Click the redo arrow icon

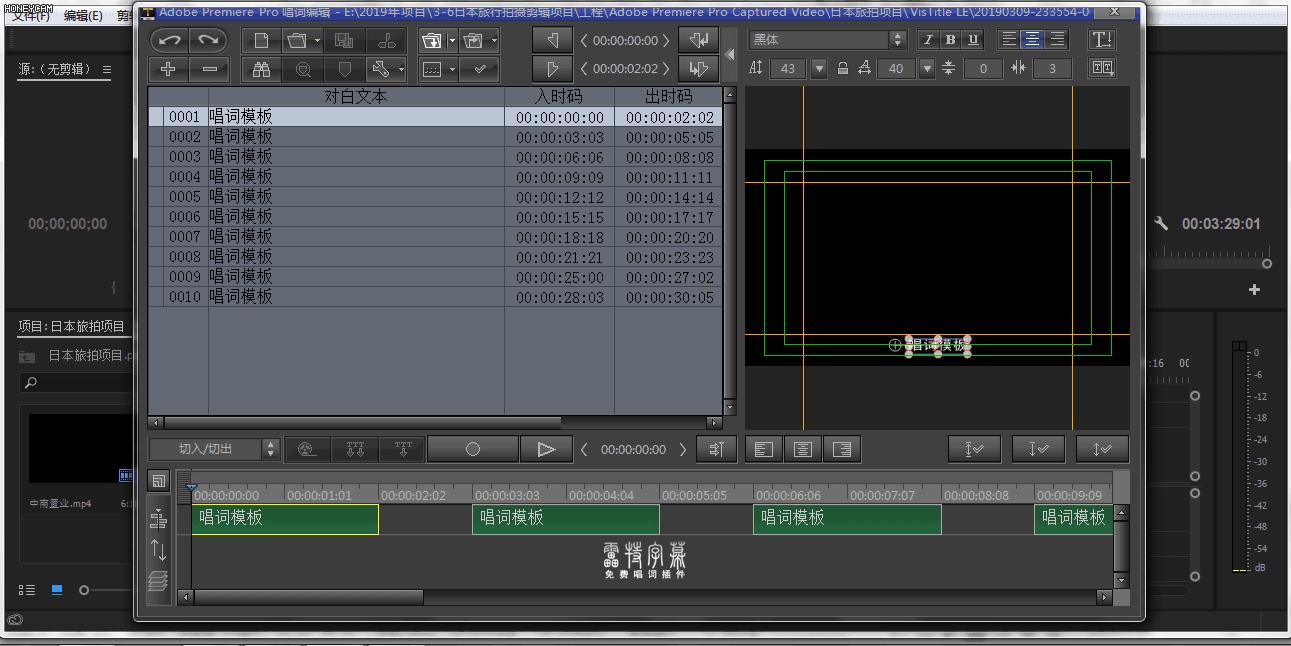(x=209, y=41)
